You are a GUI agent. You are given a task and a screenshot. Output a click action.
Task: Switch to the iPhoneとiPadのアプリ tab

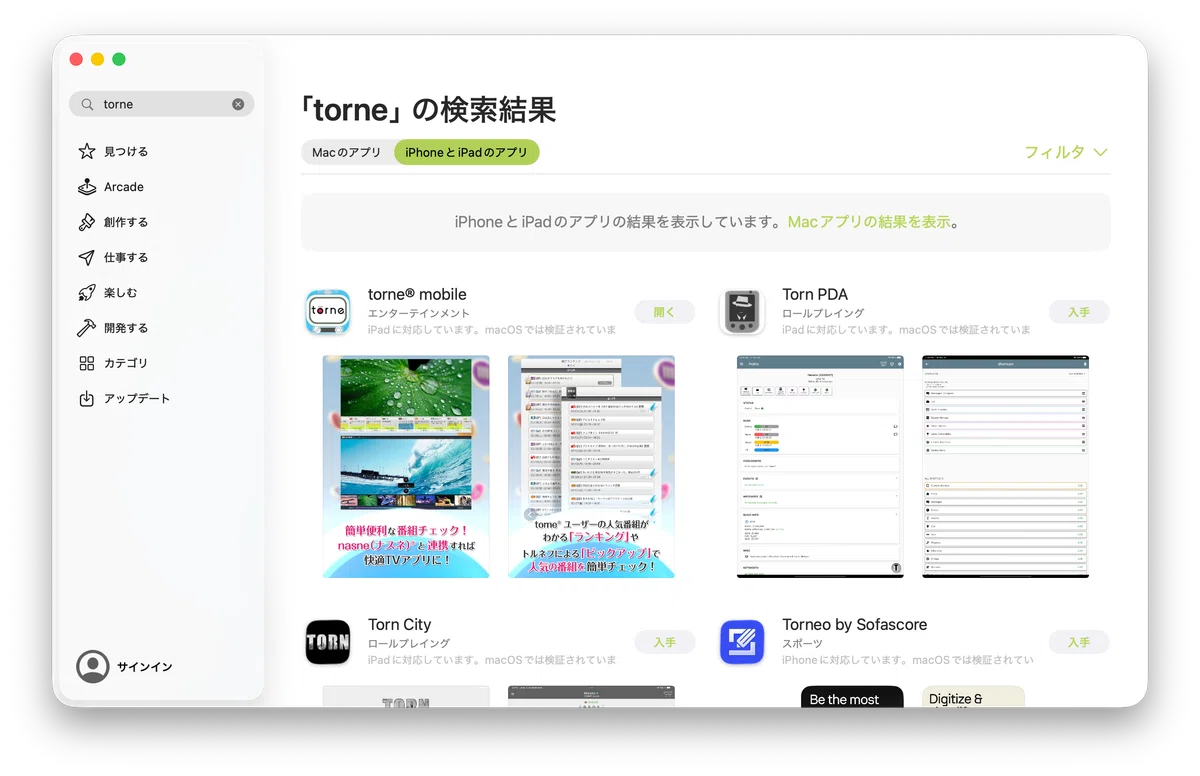(x=466, y=152)
